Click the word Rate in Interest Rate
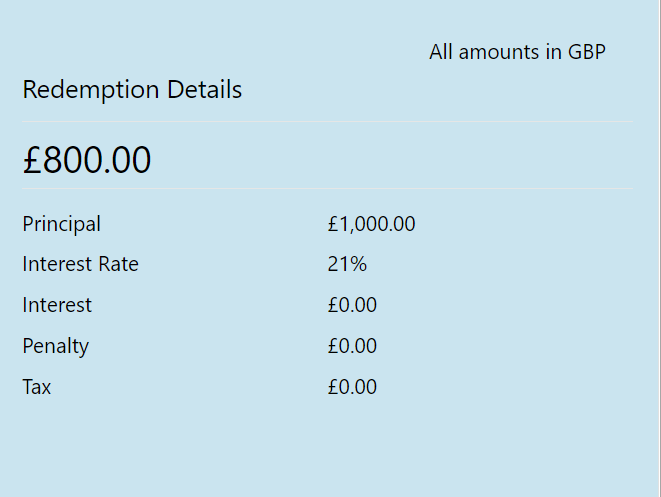The height and width of the screenshot is (497, 661). [118, 264]
